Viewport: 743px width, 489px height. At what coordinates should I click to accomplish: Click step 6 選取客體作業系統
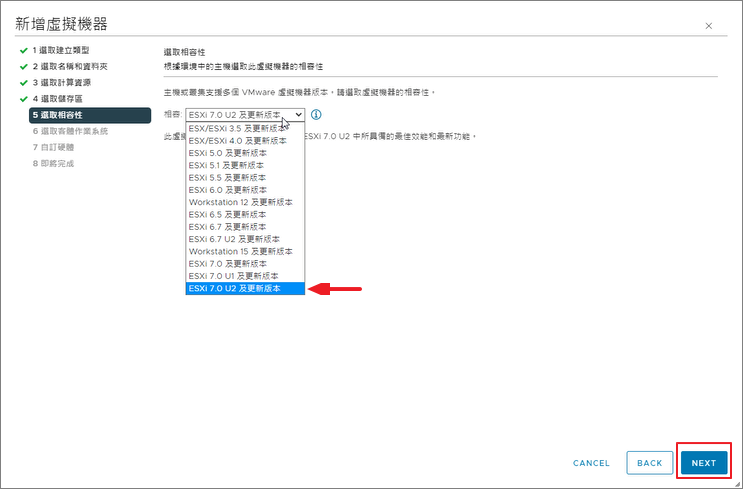70,131
